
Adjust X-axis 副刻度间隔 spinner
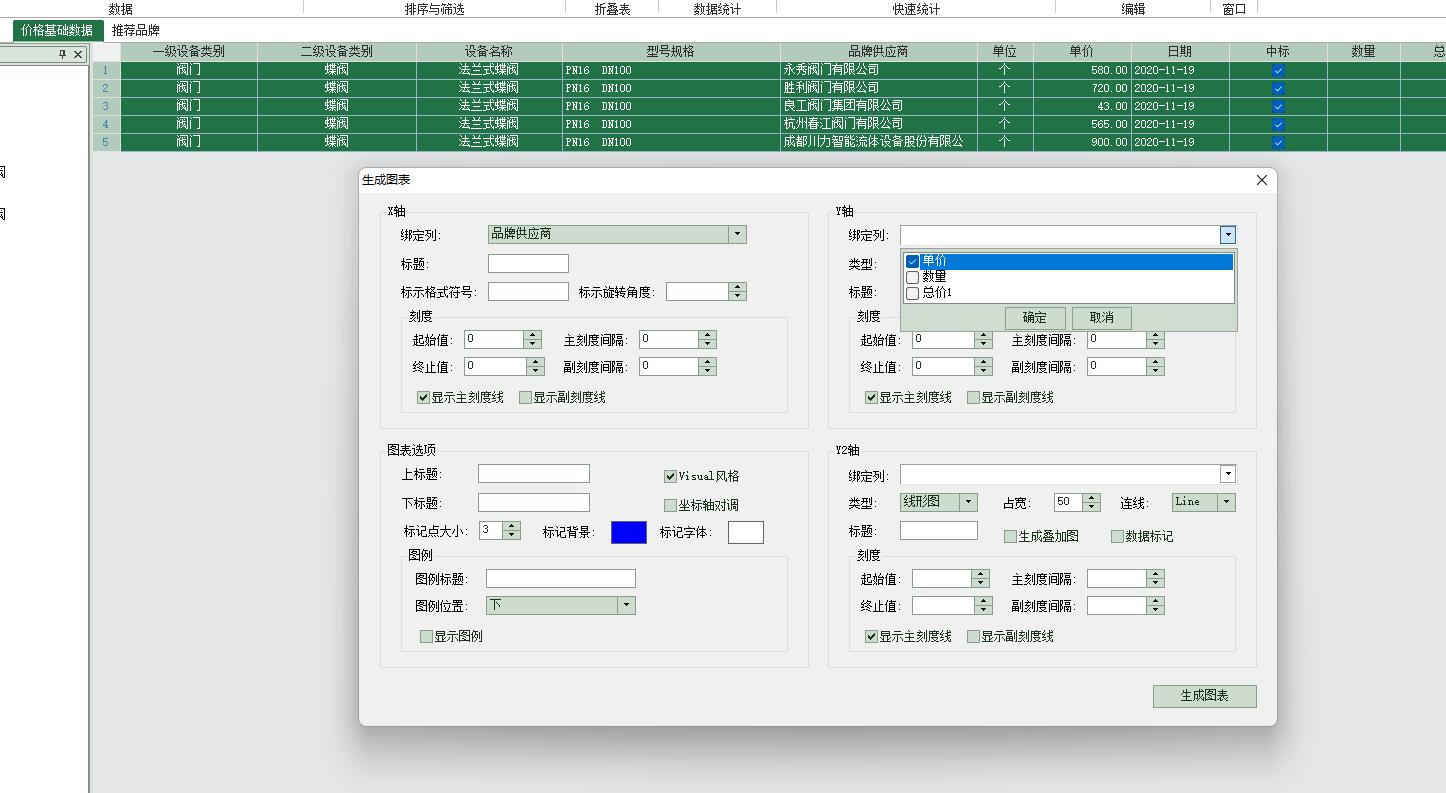708,367
